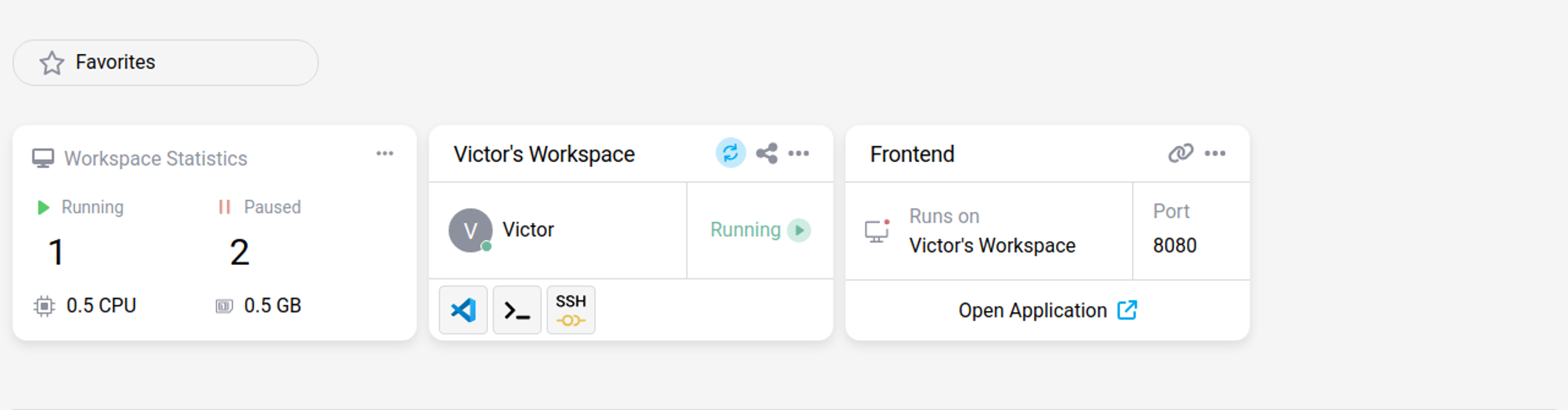Click the Victor's Workspace card title
The image size is (1568, 410).
click(544, 154)
